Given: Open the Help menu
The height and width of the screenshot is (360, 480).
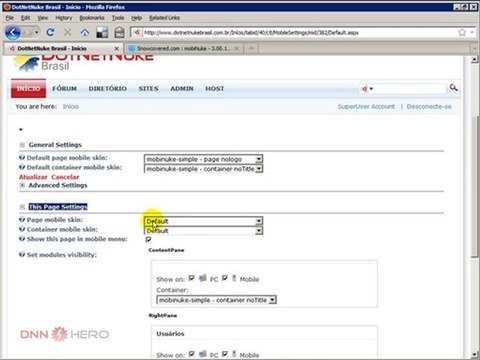Looking at the screenshot, I should coord(136,18).
